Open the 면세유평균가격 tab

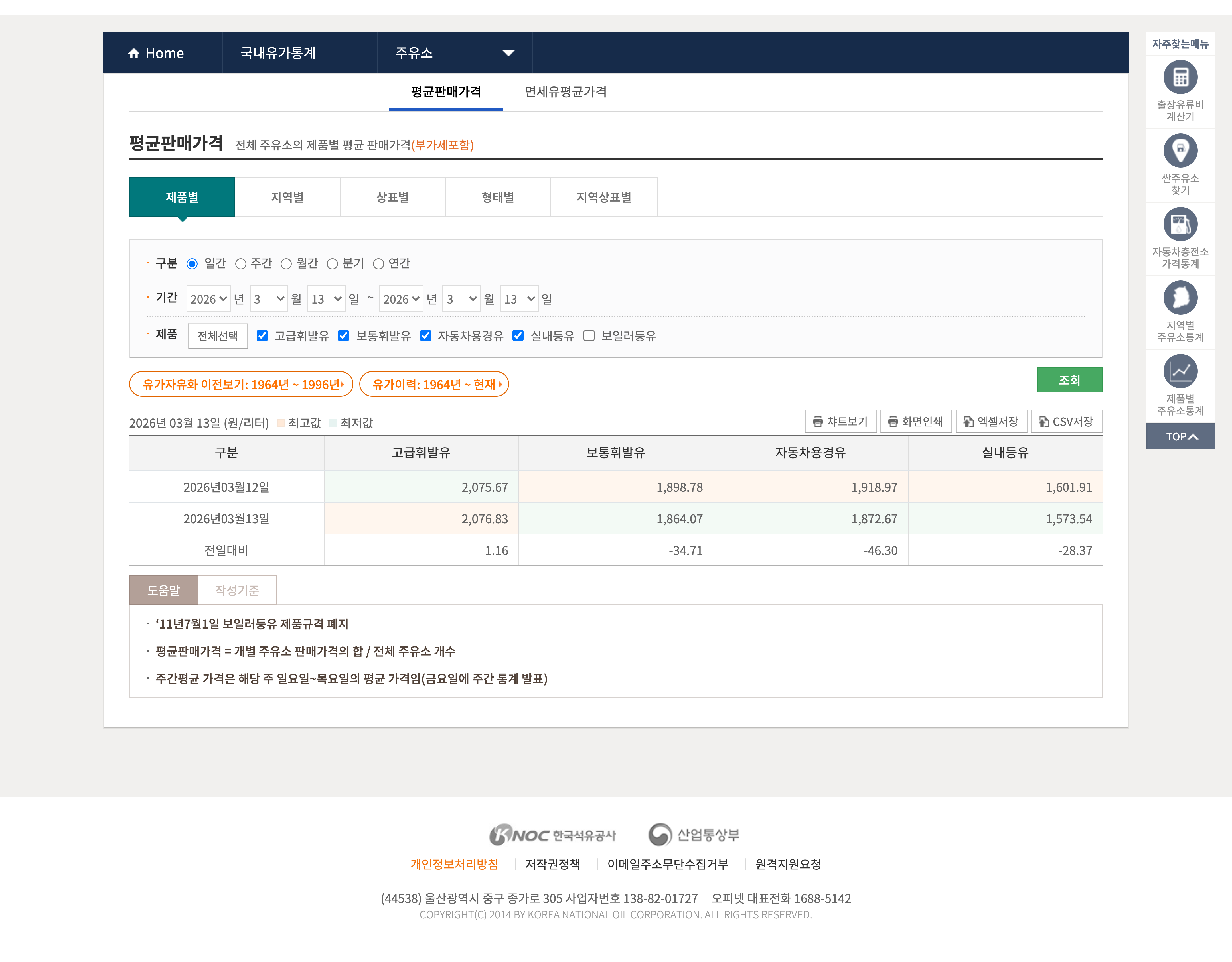565,92
